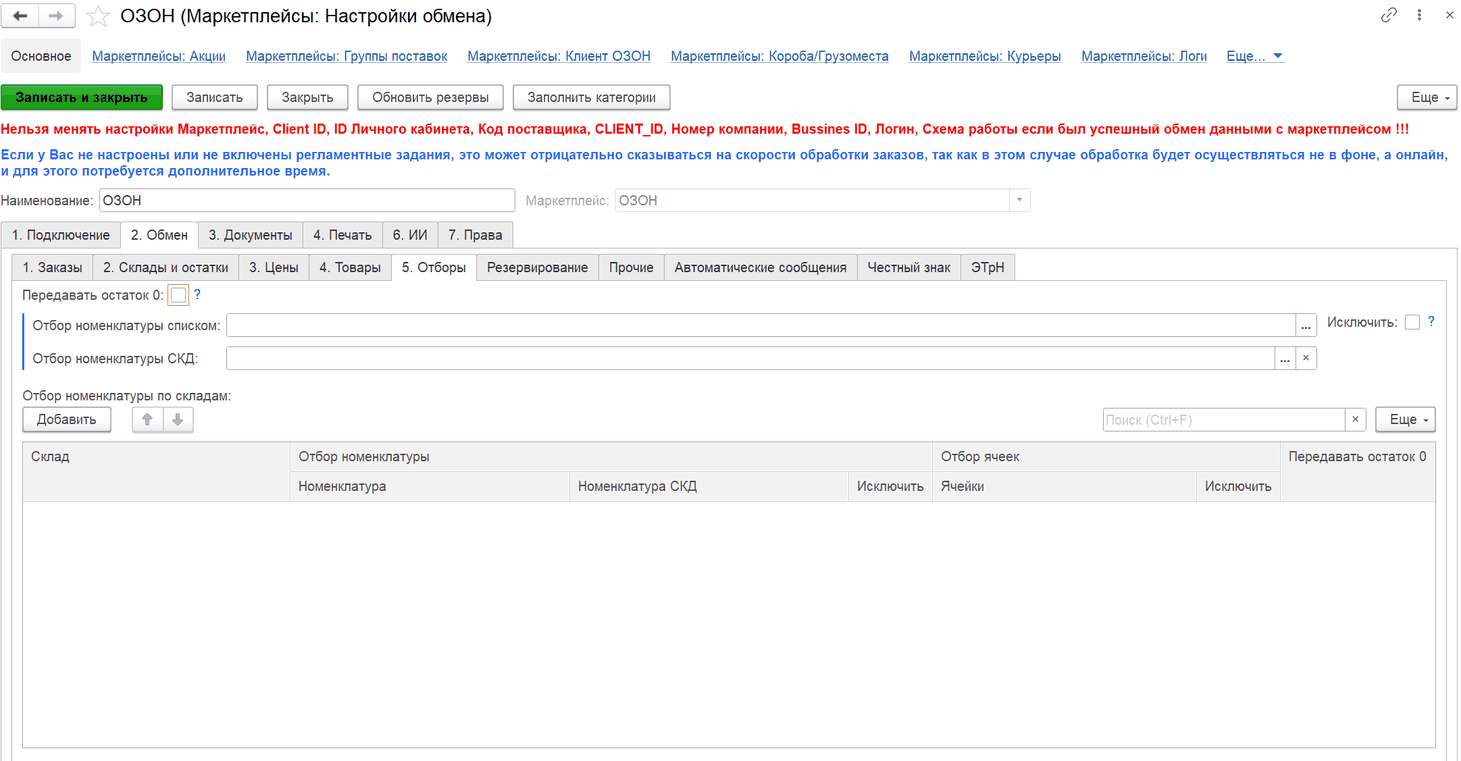Image resolution: width=1461 pixels, height=761 pixels.
Task: Open the vertical three-dot window menu
Action: [1419, 15]
